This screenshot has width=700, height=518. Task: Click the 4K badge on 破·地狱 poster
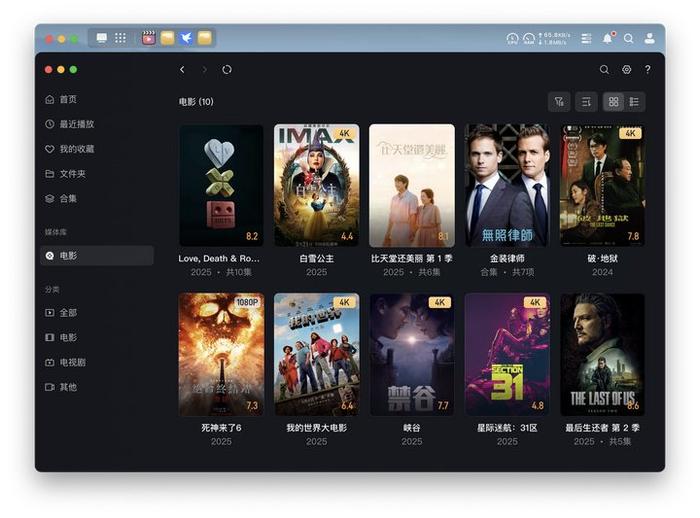pyautogui.click(x=630, y=133)
